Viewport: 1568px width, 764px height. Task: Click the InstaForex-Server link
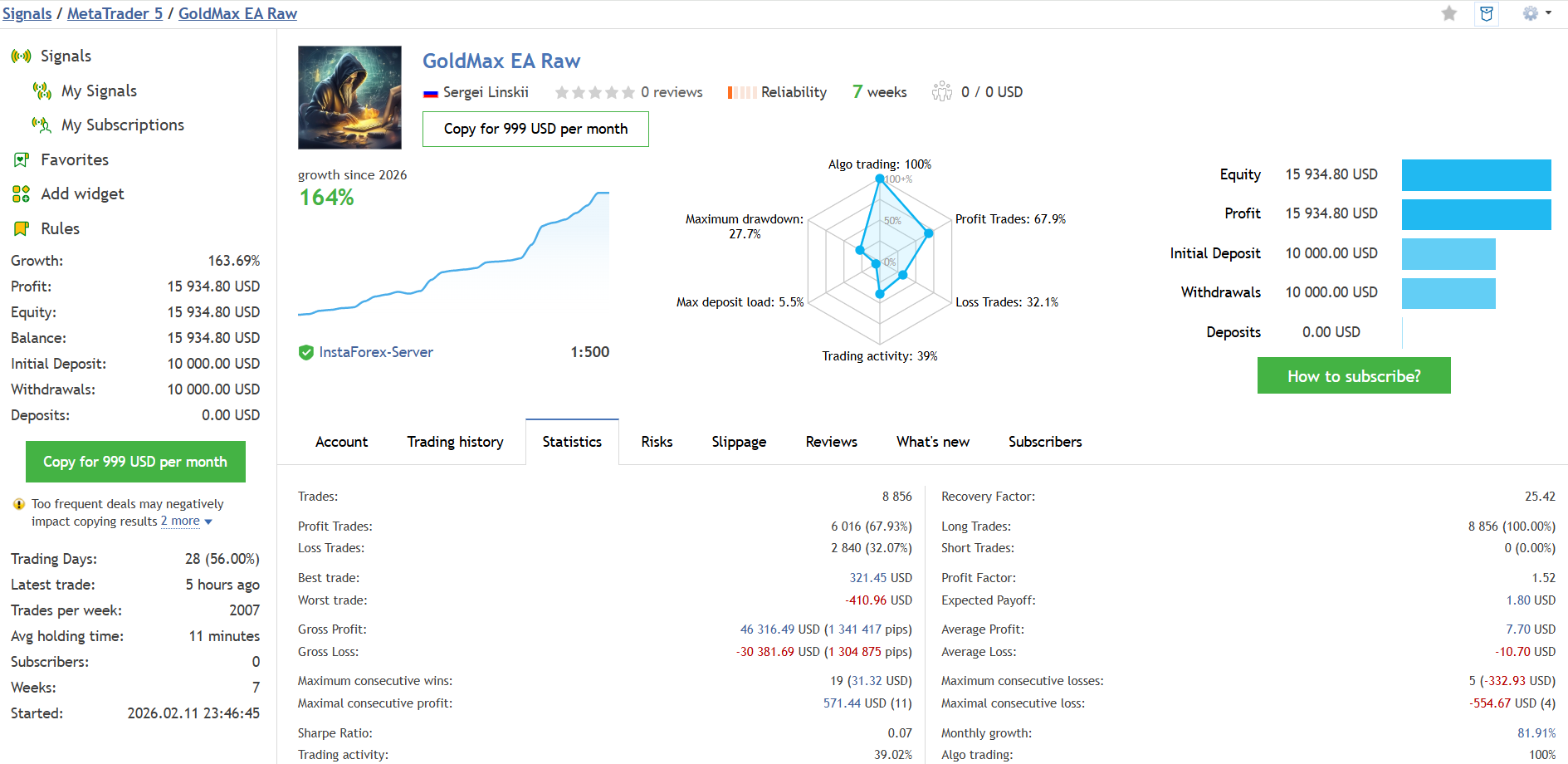(376, 352)
